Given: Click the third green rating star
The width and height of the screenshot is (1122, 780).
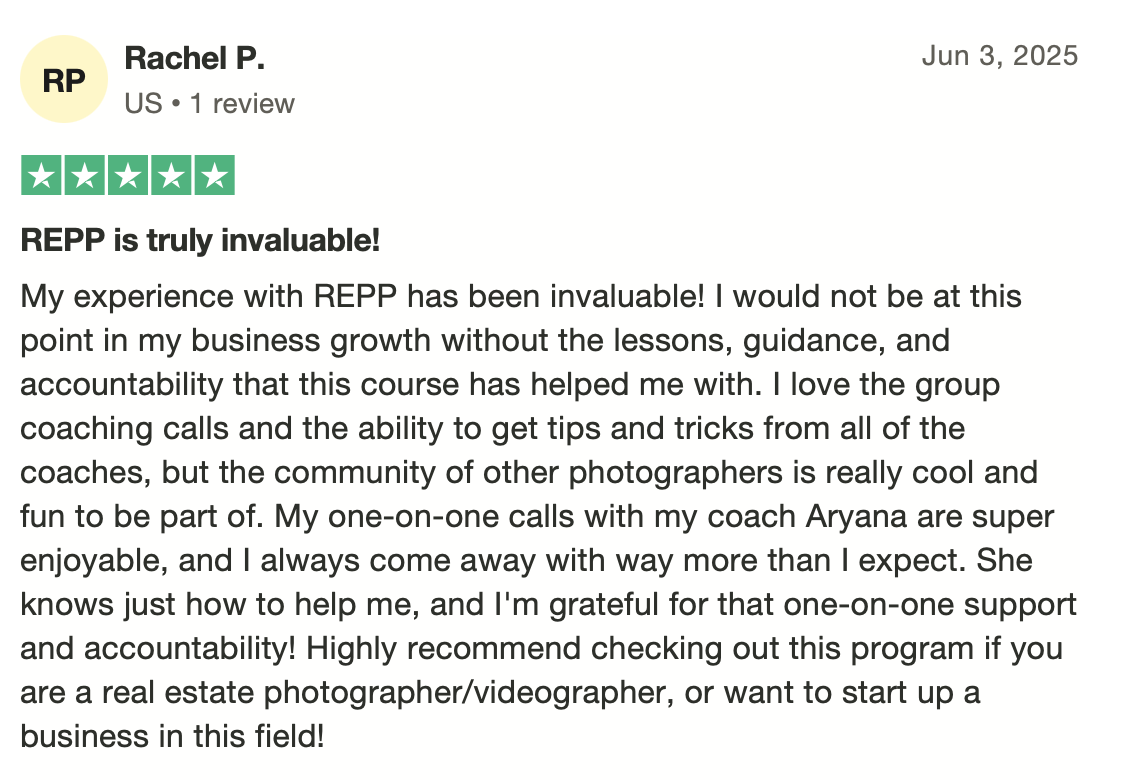Looking at the screenshot, I should [x=128, y=175].
